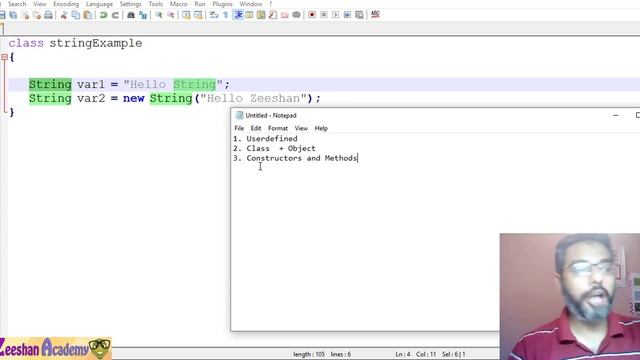
Task: Minimize the Untitled Notepad window
Action: pyautogui.click(x=616, y=116)
